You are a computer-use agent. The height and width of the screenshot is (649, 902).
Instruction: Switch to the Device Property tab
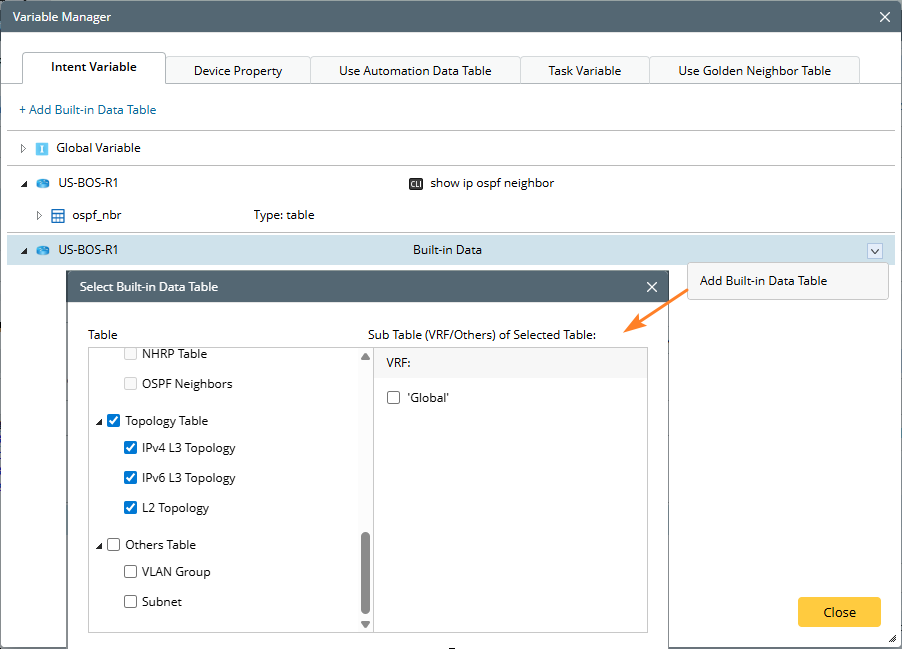coord(238,71)
